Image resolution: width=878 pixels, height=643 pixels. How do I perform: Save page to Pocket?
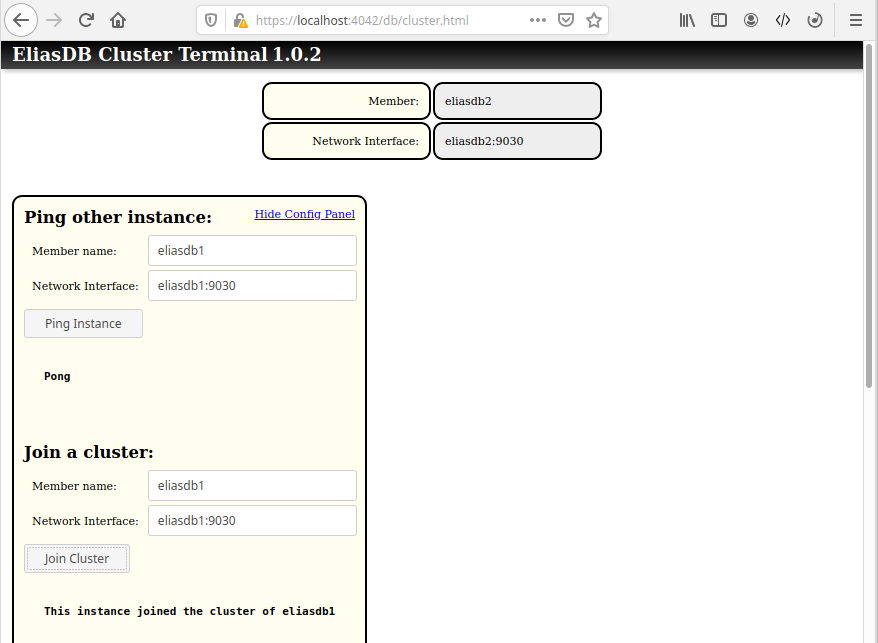click(x=566, y=20)
